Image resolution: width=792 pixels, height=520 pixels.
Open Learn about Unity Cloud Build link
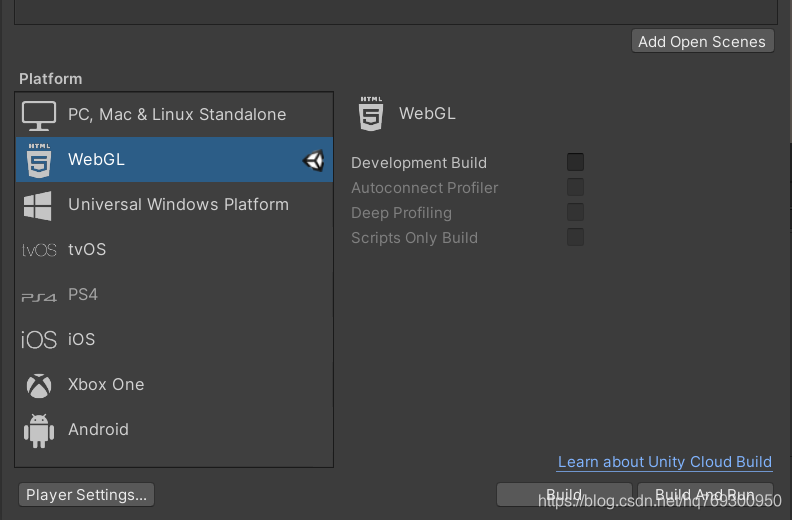[x=664, y=462]
